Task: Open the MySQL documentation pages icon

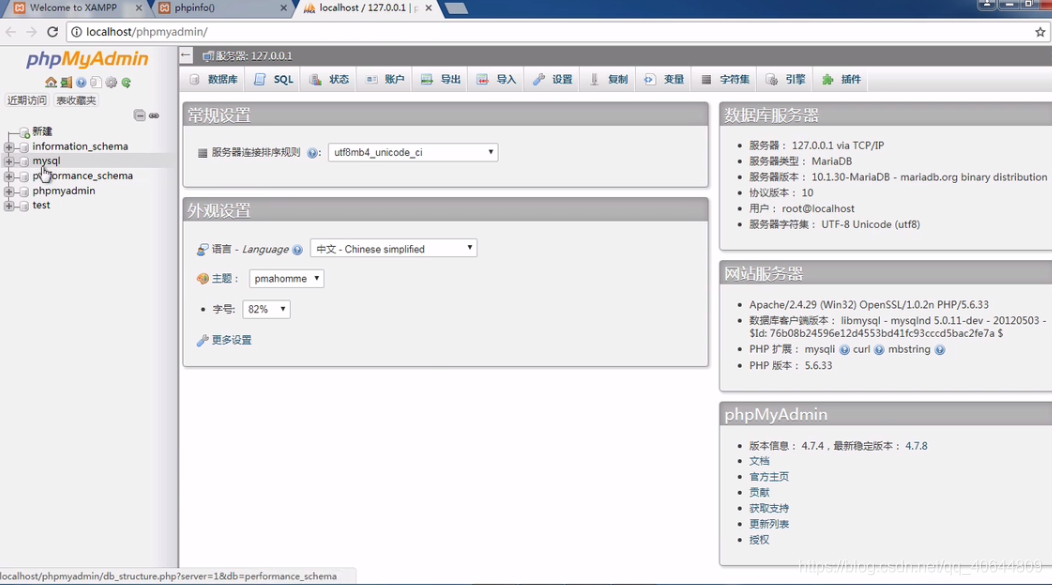Action: tap(96, 83)
